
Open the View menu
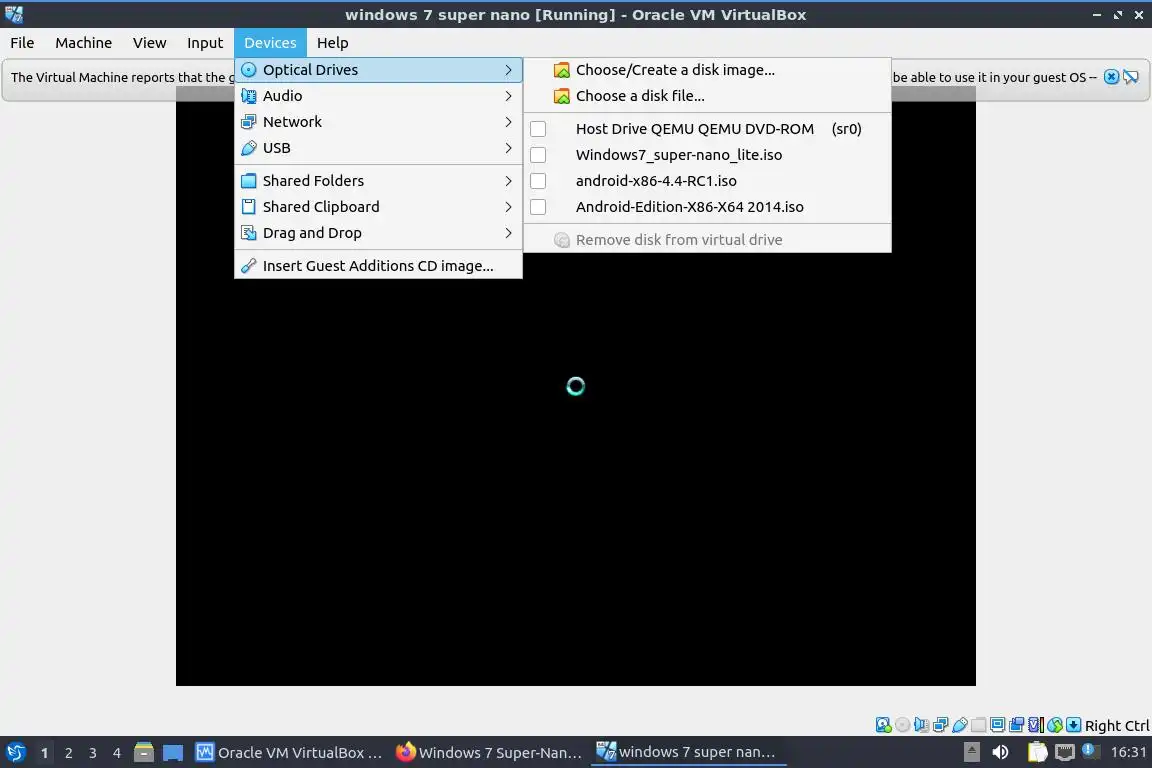[x=149, y=43]
